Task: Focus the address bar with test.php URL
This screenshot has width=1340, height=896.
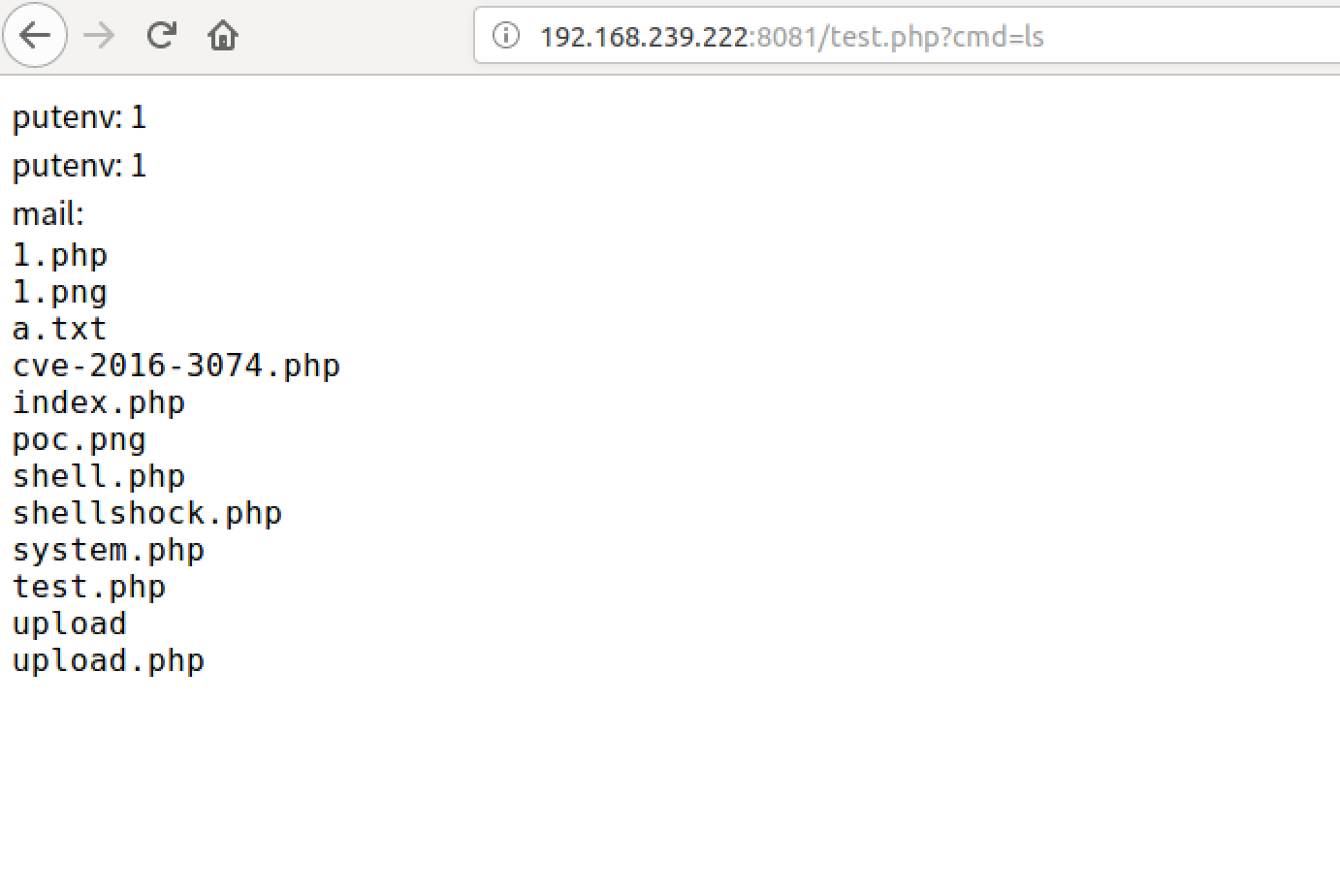Action: (x=907, y=36)
